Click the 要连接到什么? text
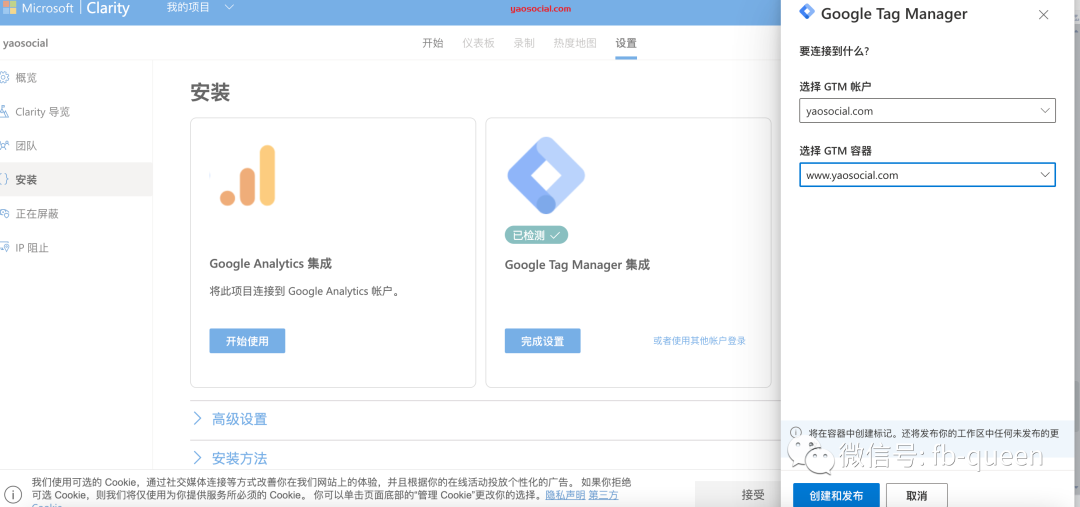 (x=833, y=50)
